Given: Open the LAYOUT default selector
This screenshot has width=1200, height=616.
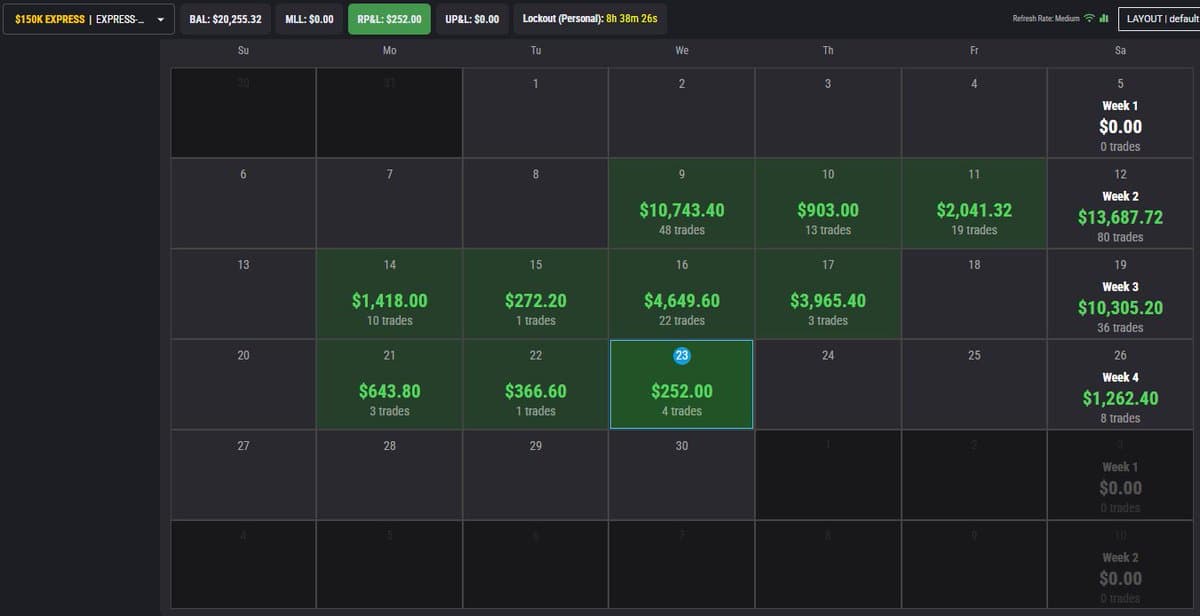Looking at the screenshot, I should coord(1158,19).
